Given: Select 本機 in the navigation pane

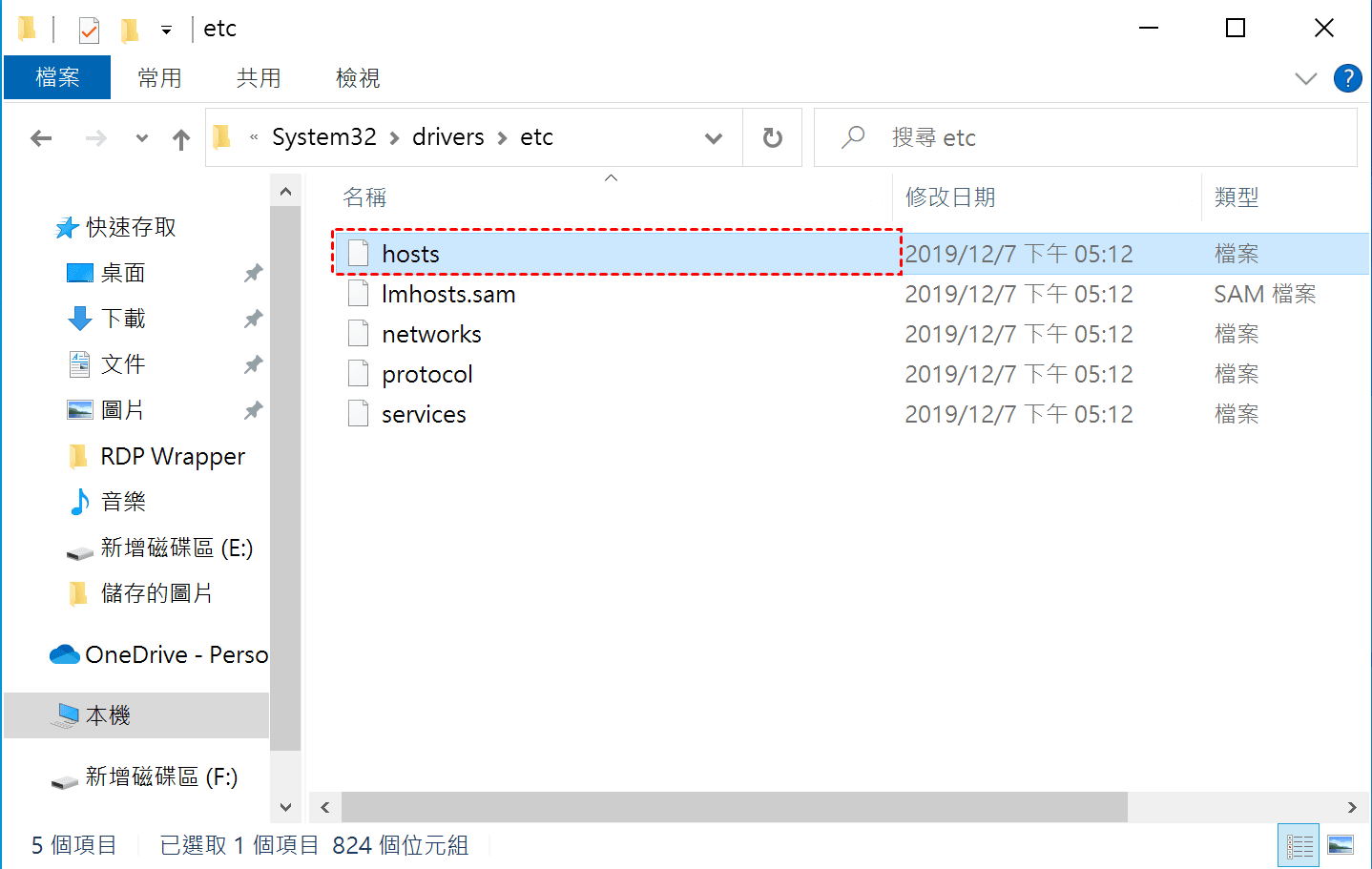Looking at the screenshot, I should 136,715.
